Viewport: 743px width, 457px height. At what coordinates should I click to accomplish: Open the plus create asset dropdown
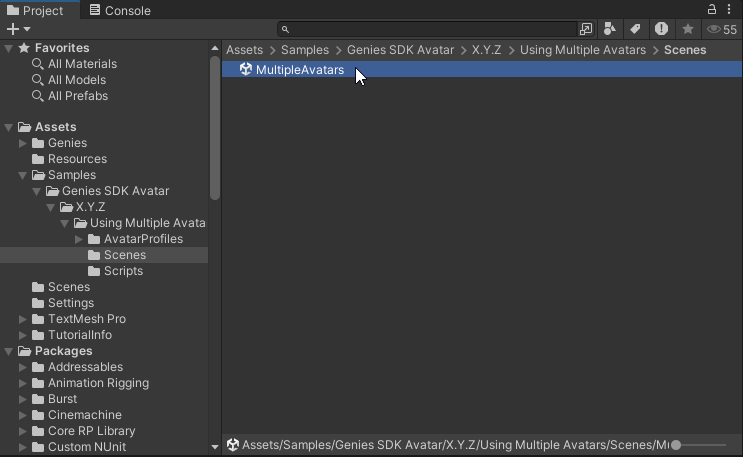point(19,29)
